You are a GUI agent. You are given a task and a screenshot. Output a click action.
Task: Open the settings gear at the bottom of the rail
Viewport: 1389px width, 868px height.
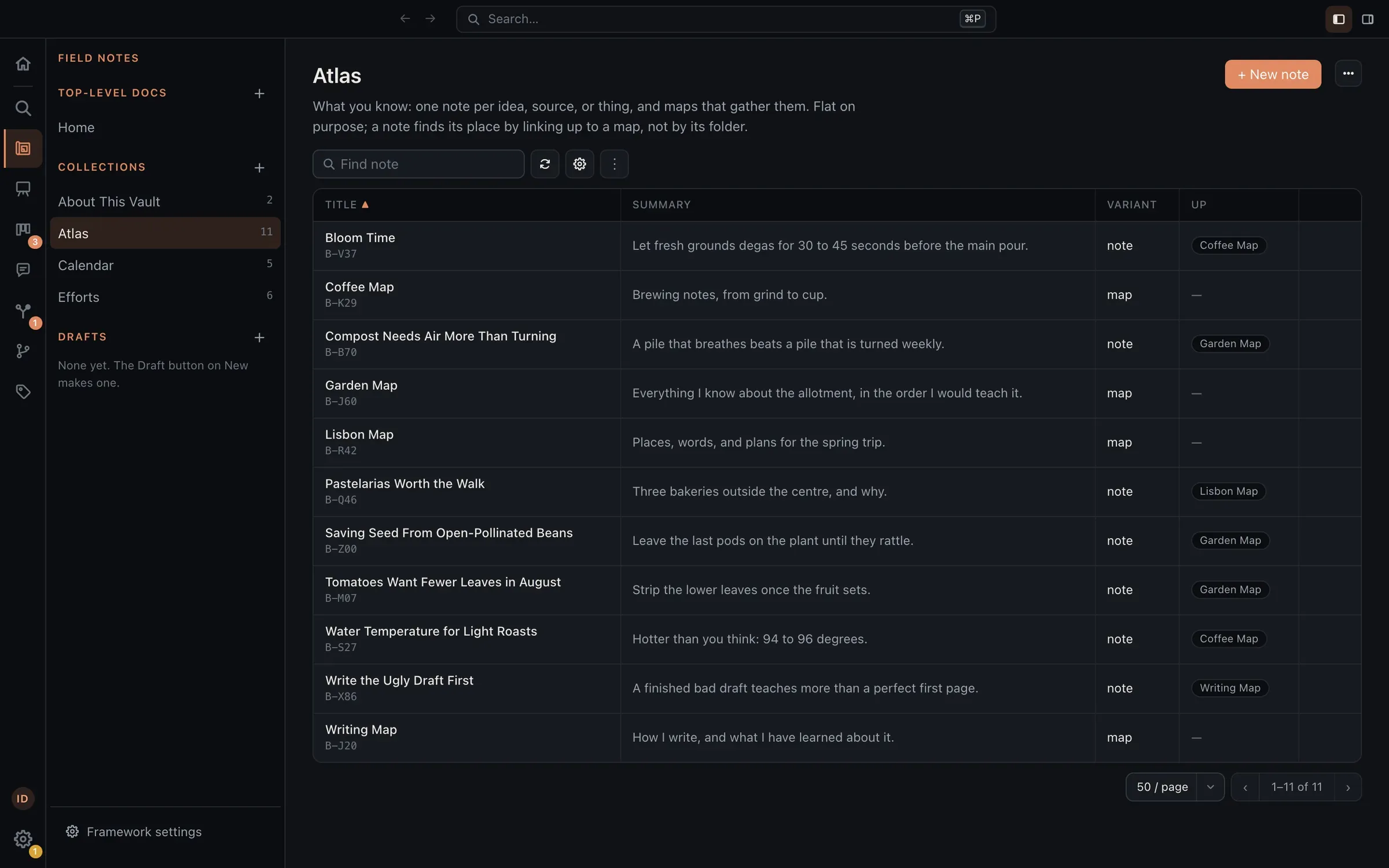coord(23,839)
